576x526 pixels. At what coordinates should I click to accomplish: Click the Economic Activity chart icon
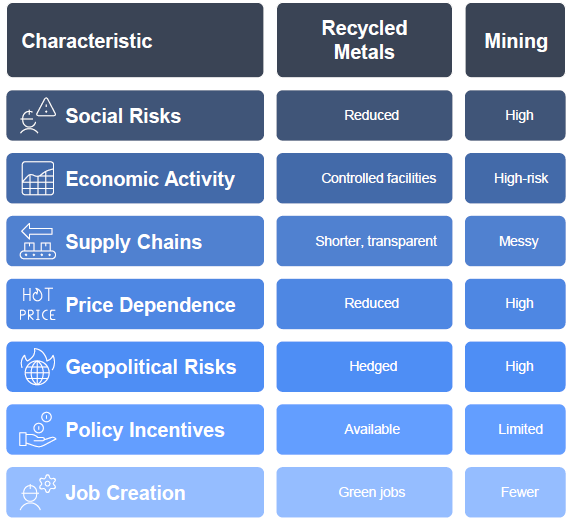point(38,178)
